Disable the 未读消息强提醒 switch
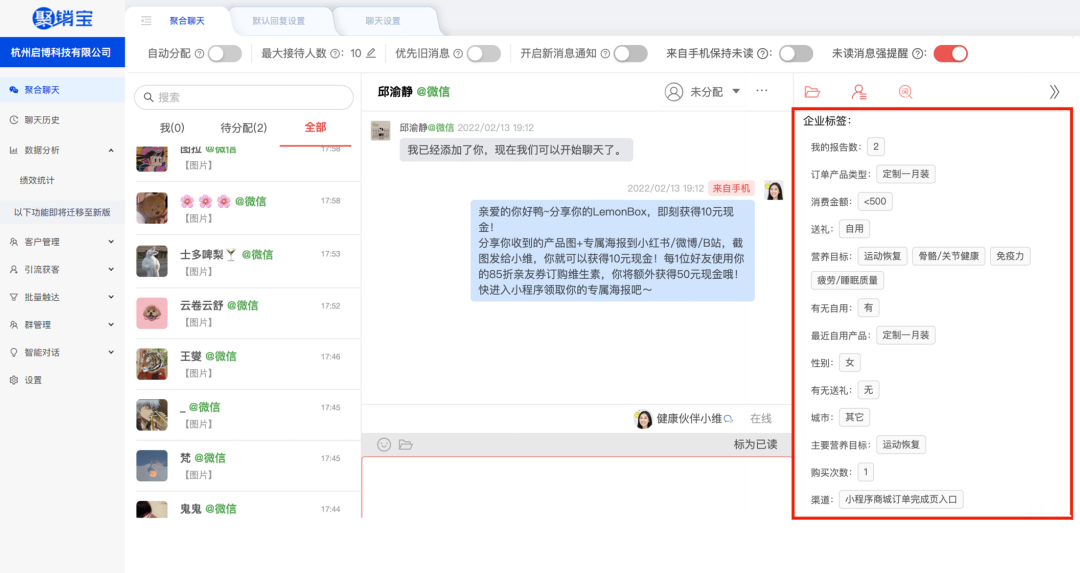The image size is (1080, 573). pos(951,54)
